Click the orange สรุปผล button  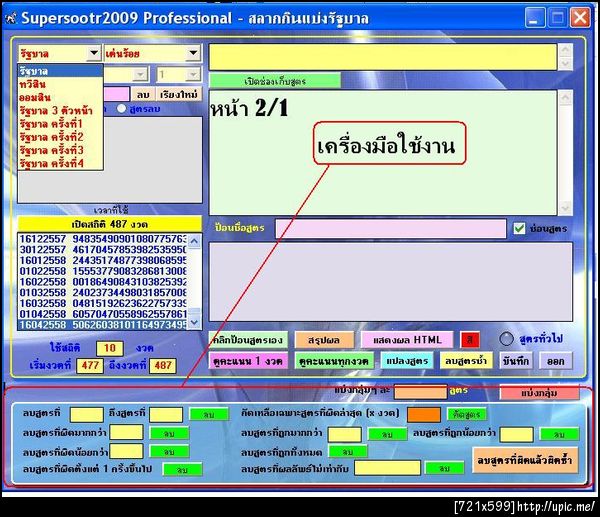click(x=324, y=340)
